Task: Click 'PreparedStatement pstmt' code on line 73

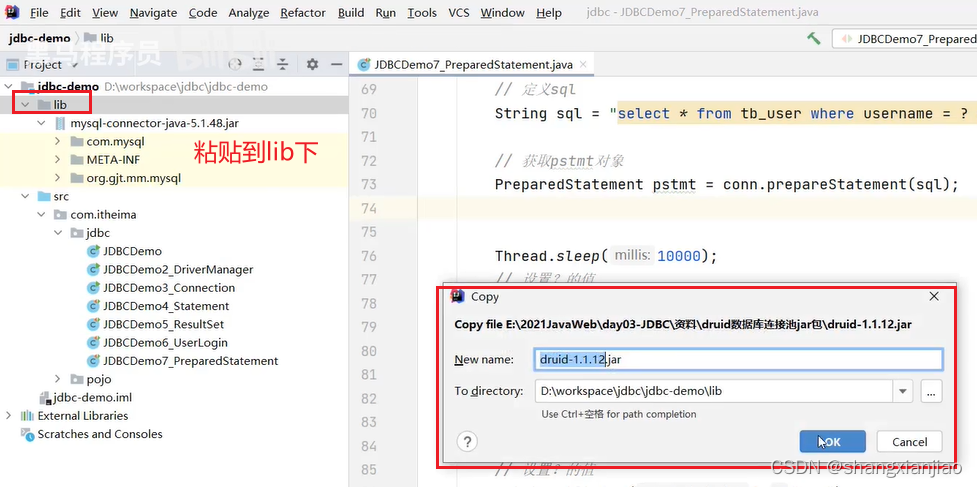Action: pyautogui.click(x=594, y=184)
